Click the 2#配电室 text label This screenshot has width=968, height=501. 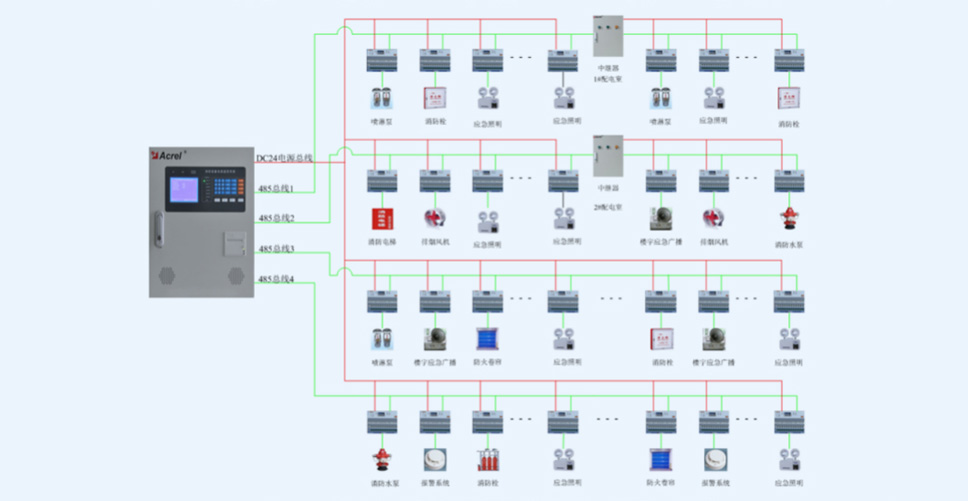point(608,207)
